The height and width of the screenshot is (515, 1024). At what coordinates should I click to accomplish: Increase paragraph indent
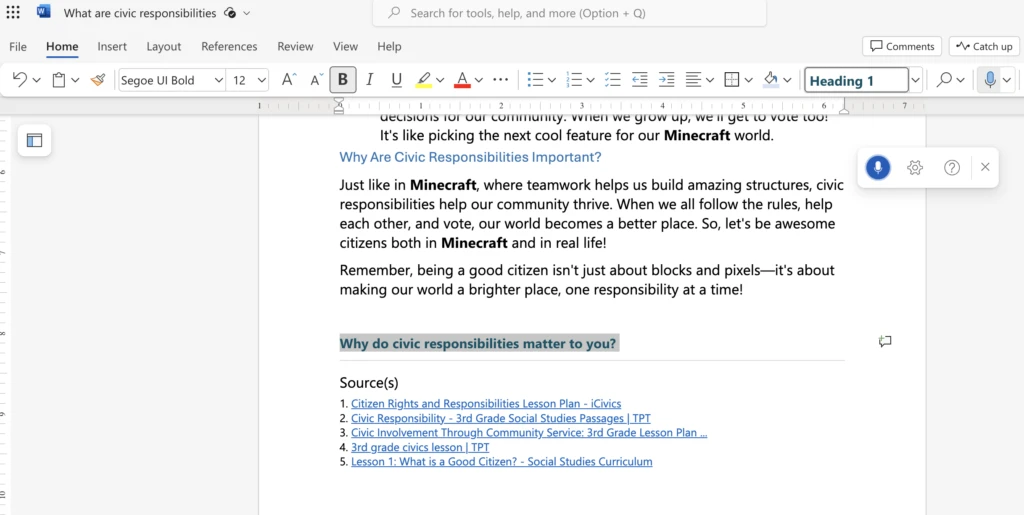[666, 80]
